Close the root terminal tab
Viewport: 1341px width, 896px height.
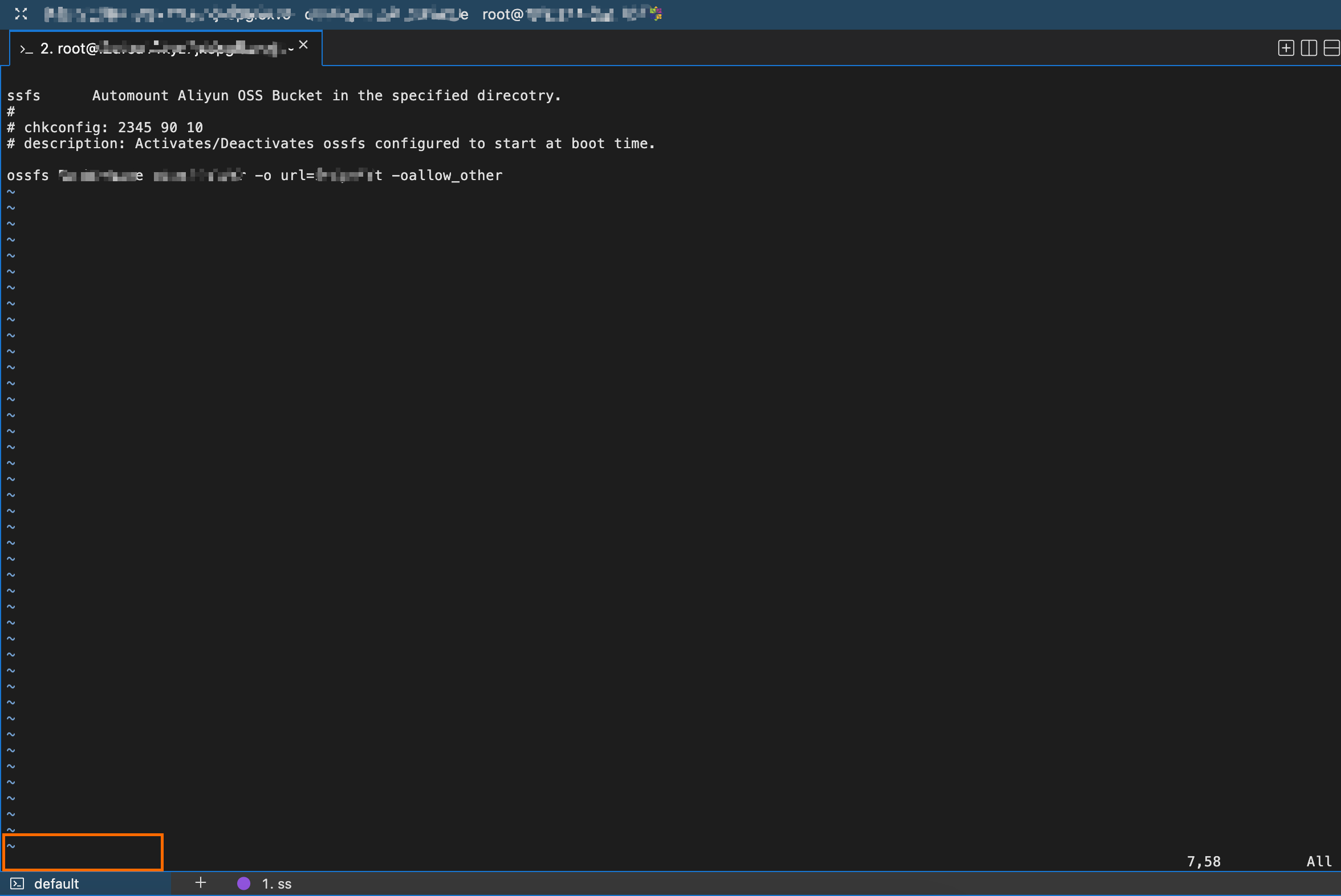point(303,44)
